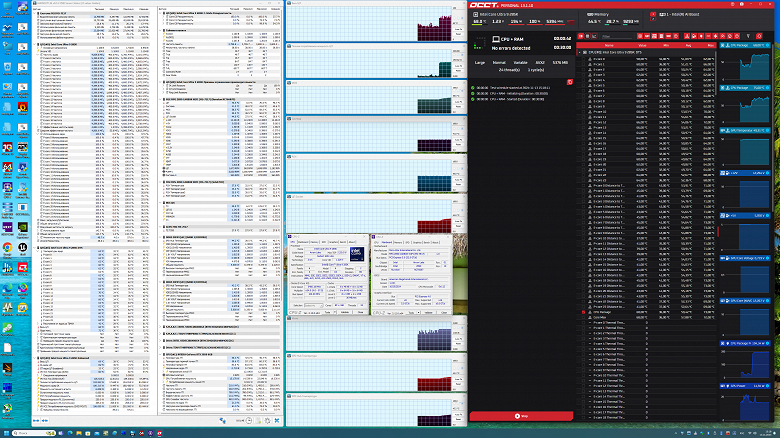Click HWiNFO clock icon in bottom toolbar
The width and height of the screenshot is (780, 438).
249,421
